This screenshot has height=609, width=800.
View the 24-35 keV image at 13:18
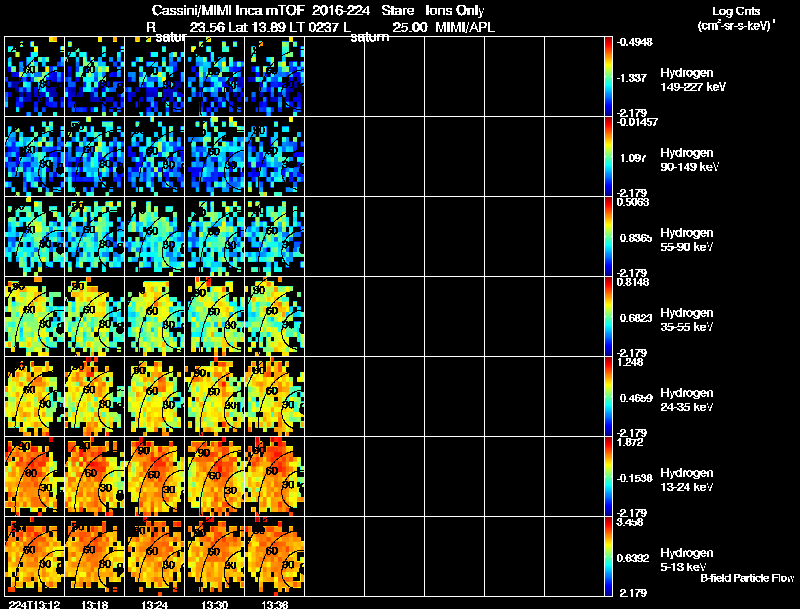[95, 397]
